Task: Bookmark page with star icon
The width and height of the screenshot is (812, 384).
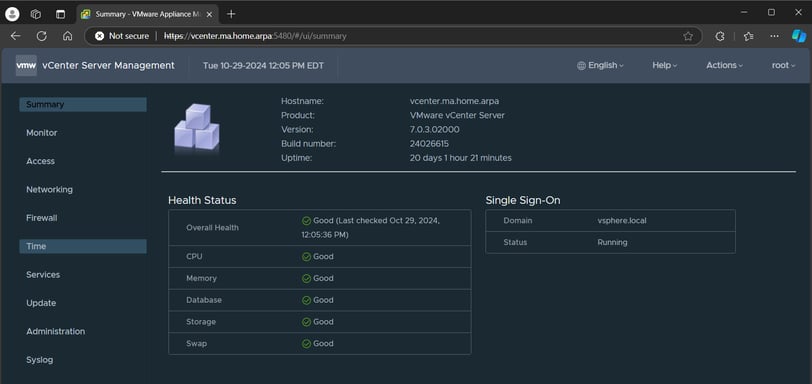Action: (x=688, y=36)
